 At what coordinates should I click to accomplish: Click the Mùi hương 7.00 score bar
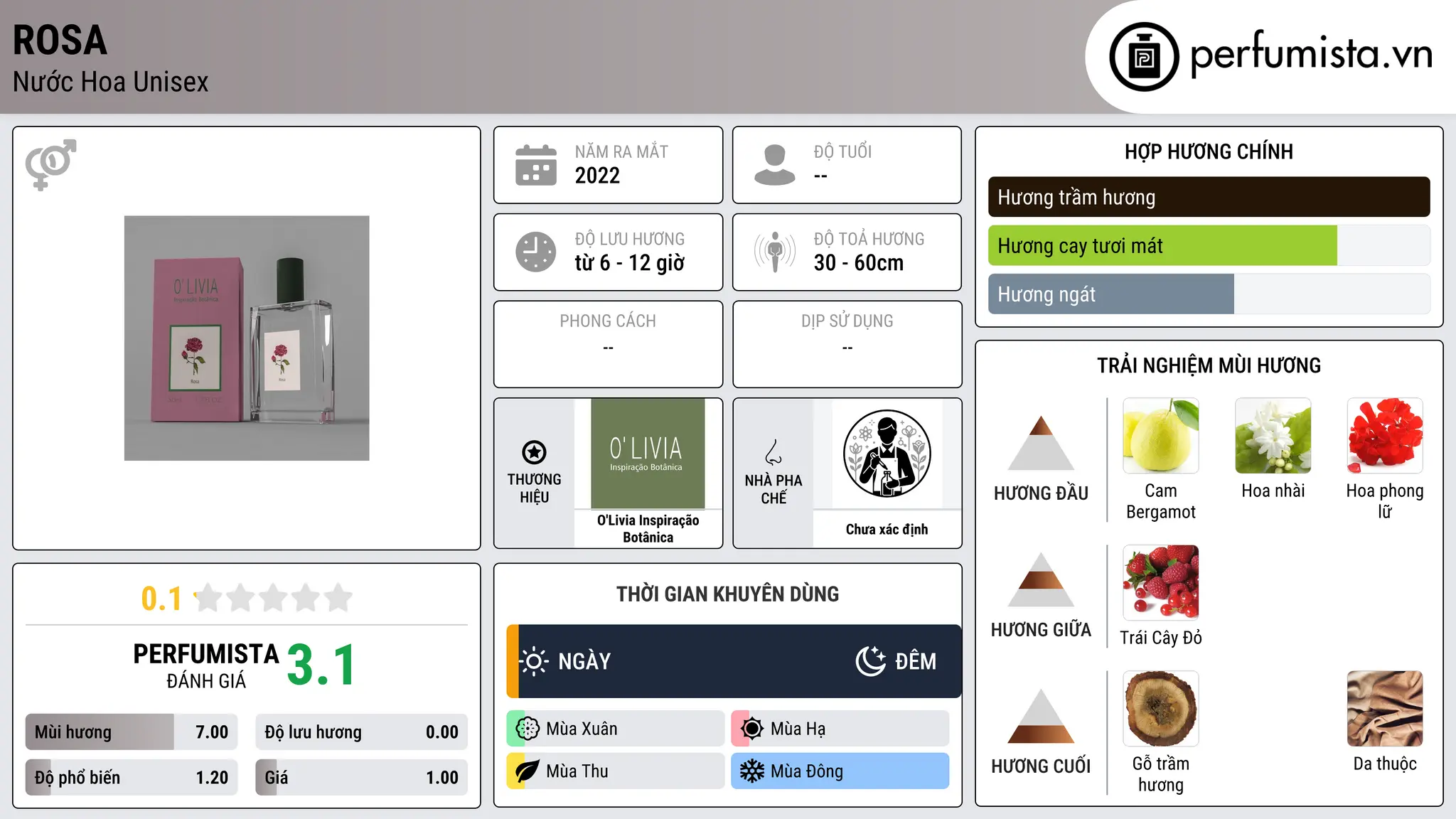(x=132, y=732)
